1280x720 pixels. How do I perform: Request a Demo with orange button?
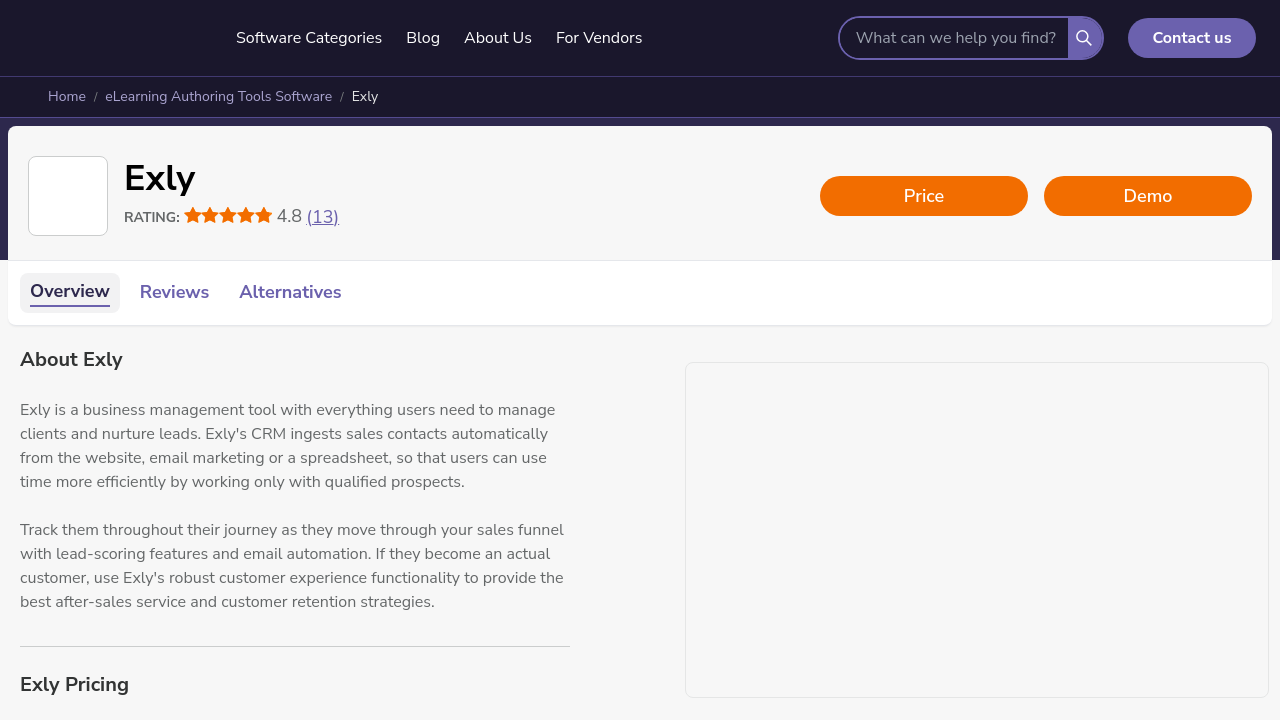pyautogui.click(x=1148, y=196)
